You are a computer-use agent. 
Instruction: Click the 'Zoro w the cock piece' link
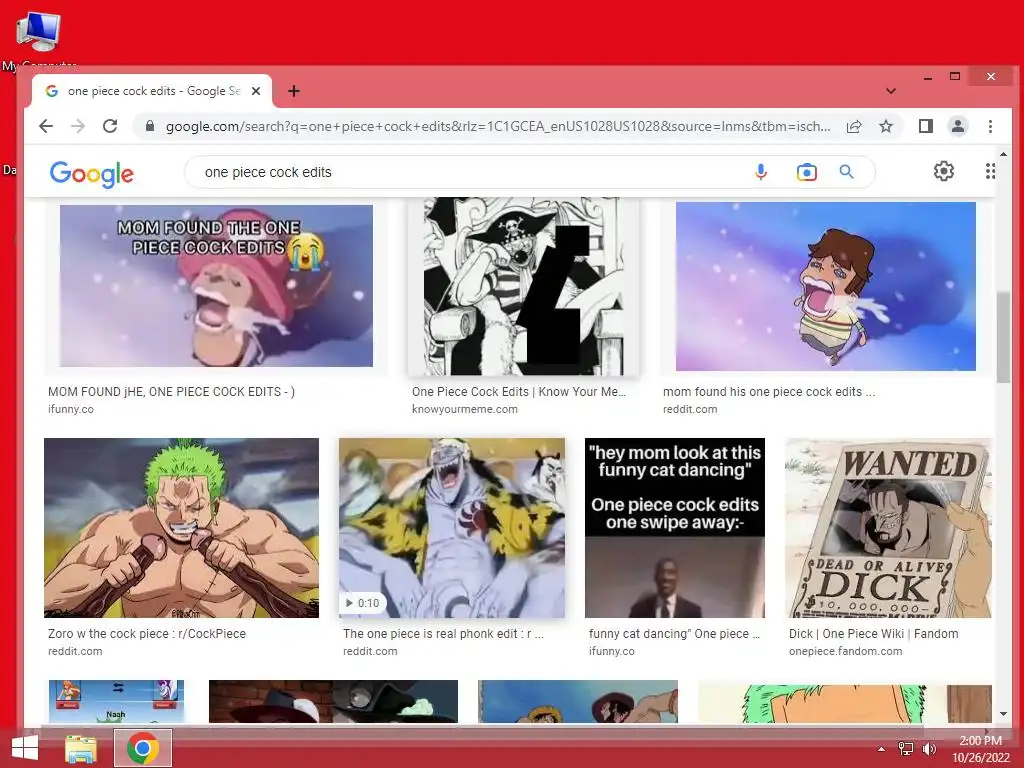coord(147,633)
